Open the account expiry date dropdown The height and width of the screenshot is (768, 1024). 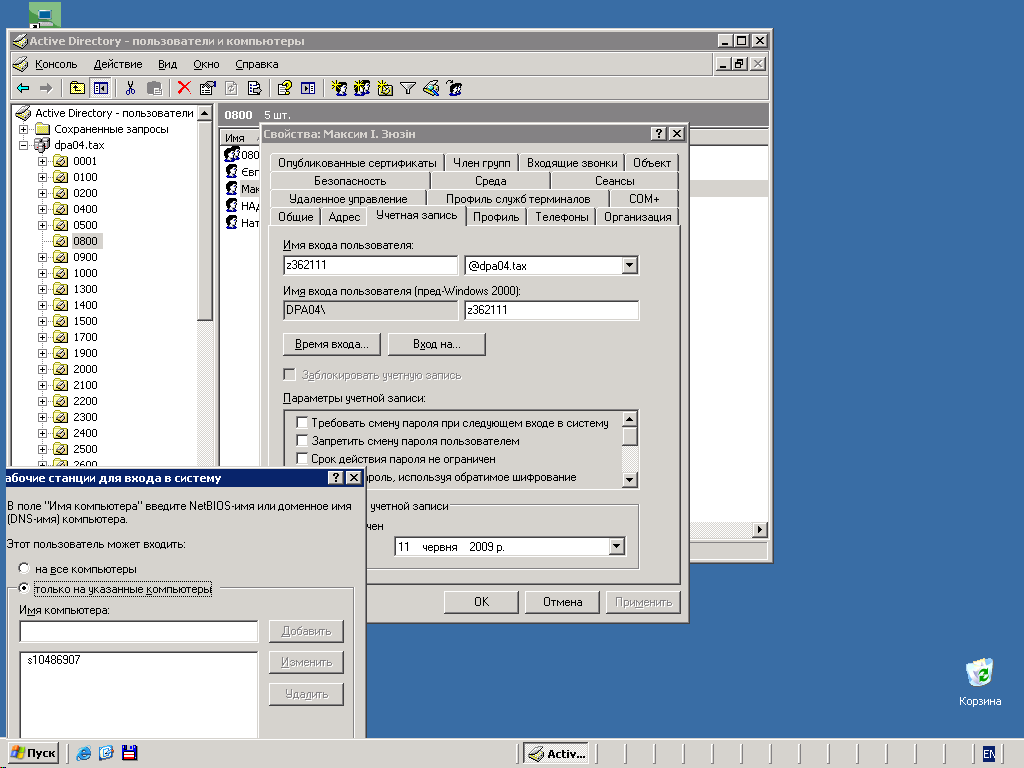616,547
